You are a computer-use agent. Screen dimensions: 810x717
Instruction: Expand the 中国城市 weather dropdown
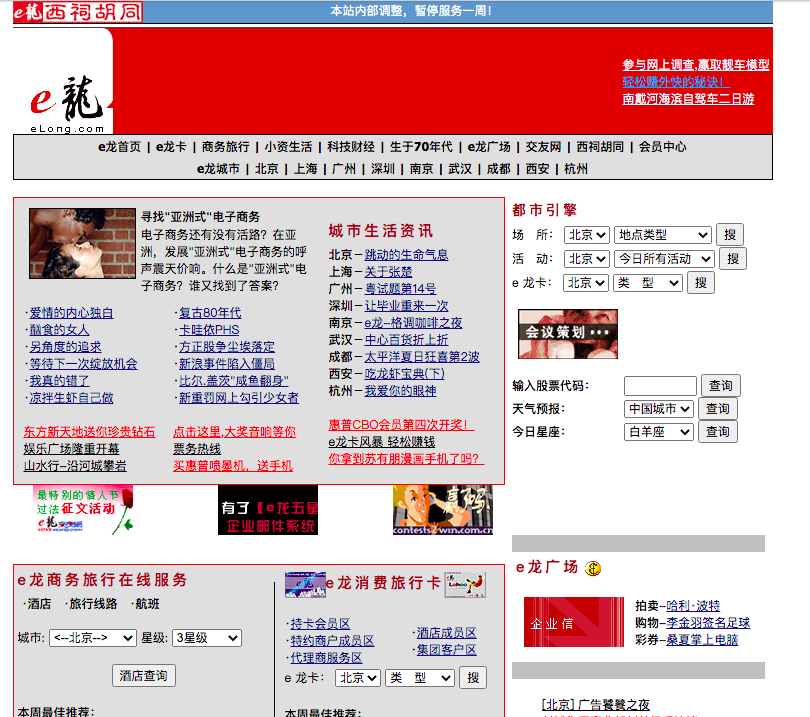[659, 409]
